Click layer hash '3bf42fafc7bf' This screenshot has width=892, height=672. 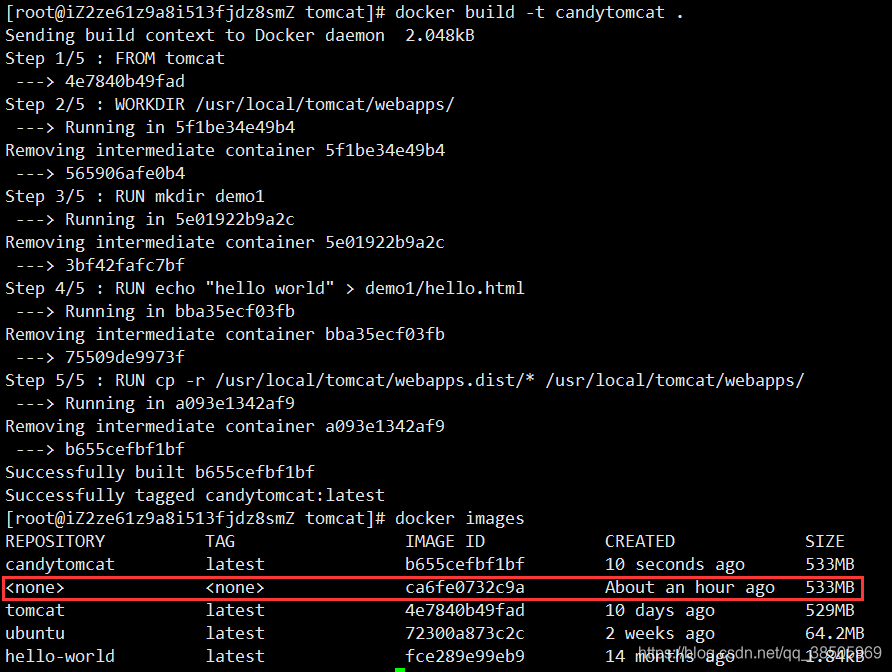click(x=125, y=265)
